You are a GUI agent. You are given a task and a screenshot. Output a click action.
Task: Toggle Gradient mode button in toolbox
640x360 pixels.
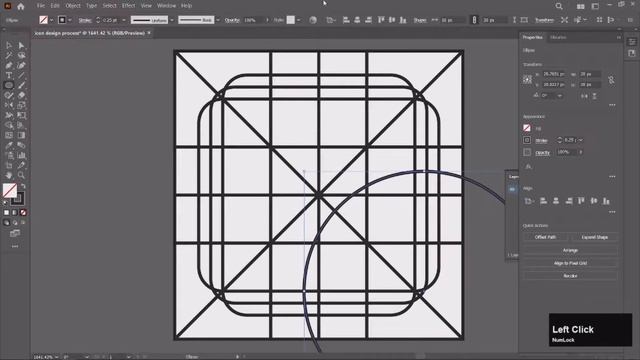click(x=15, y=213)
